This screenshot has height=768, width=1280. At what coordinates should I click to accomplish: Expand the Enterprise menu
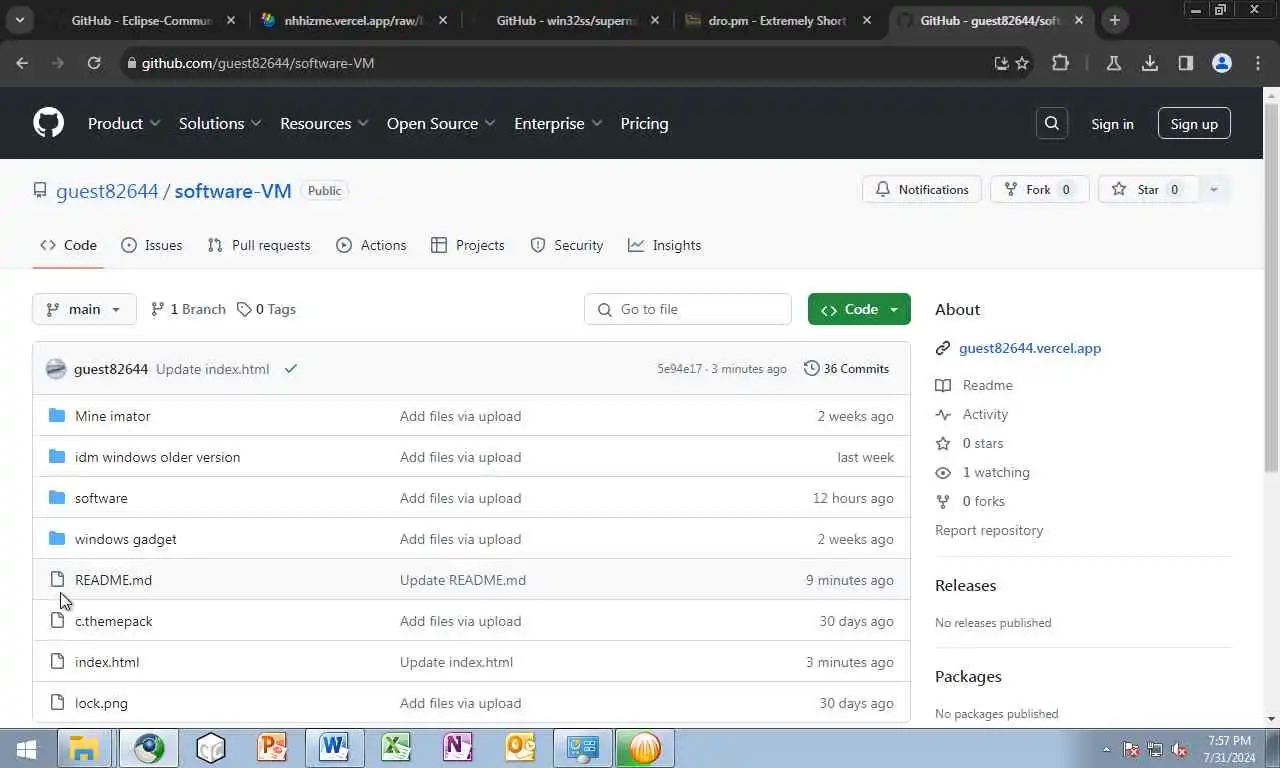558,123
